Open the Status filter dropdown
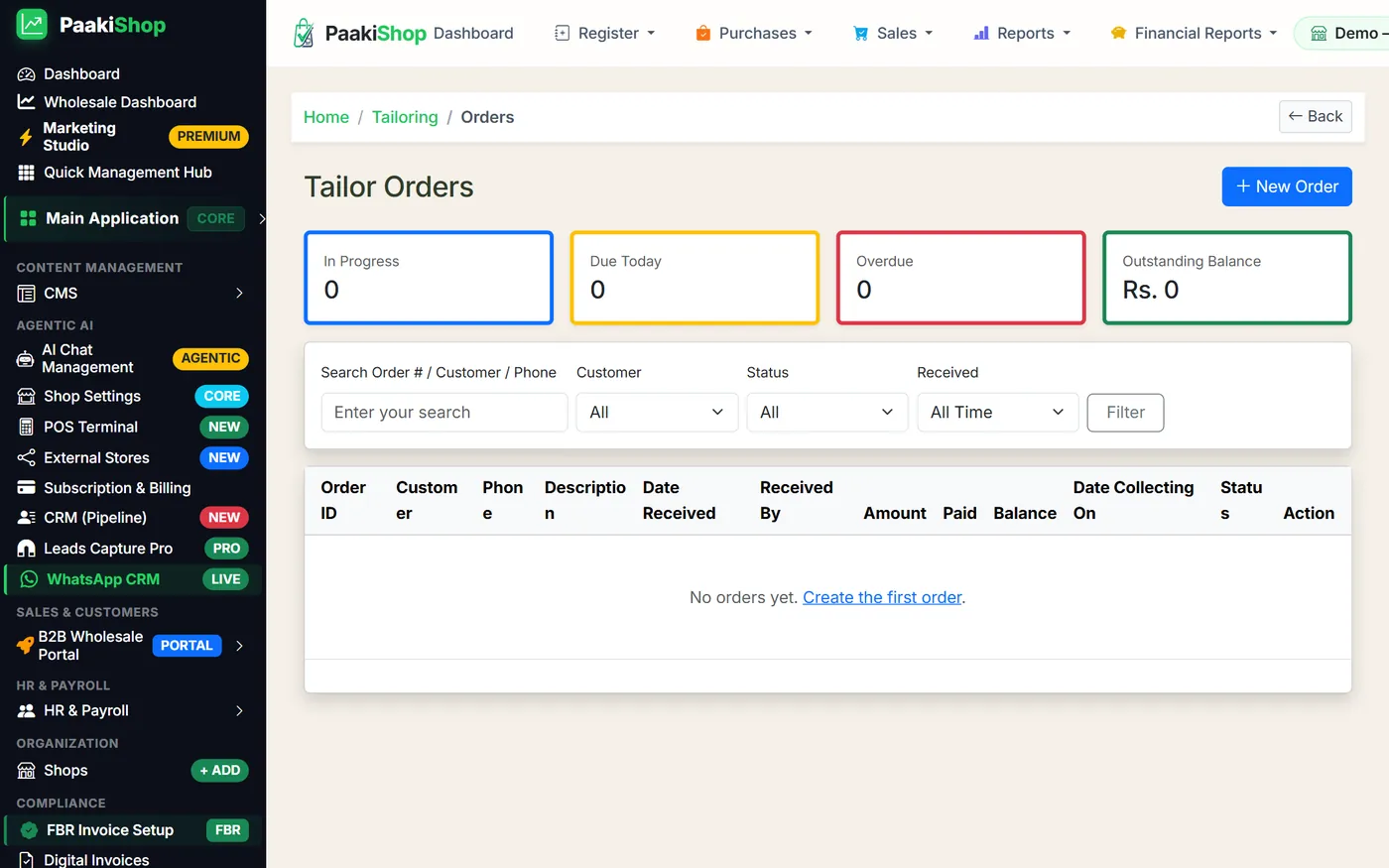Viewport: 1389px width, 868px height. 827,413
